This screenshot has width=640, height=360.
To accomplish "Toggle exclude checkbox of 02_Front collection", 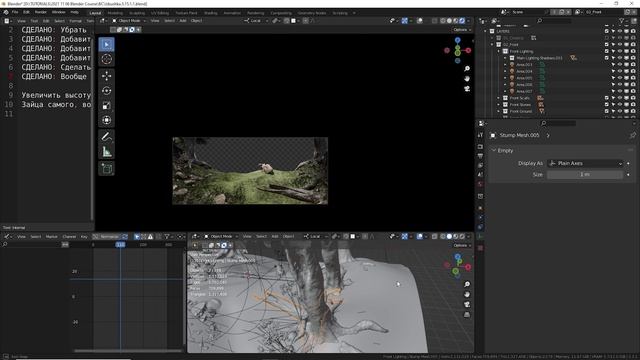I will coord(607,44).
